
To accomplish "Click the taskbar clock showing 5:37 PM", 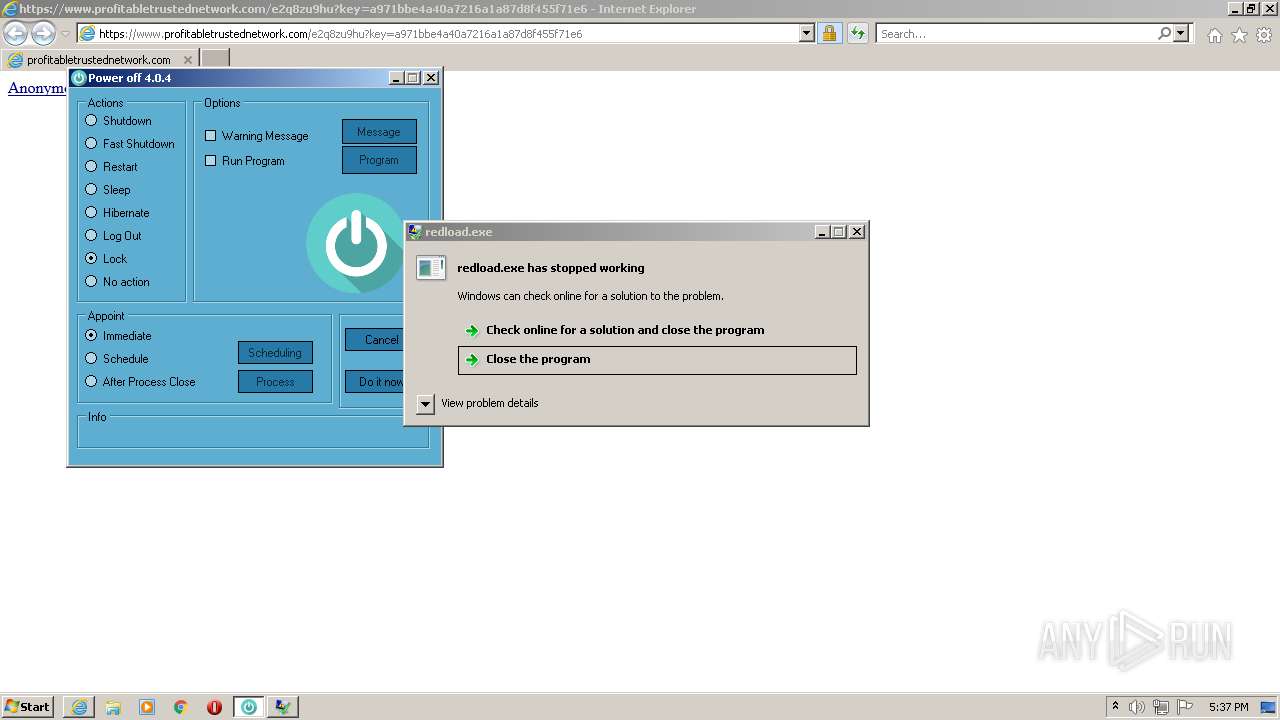I will 1228,707.
